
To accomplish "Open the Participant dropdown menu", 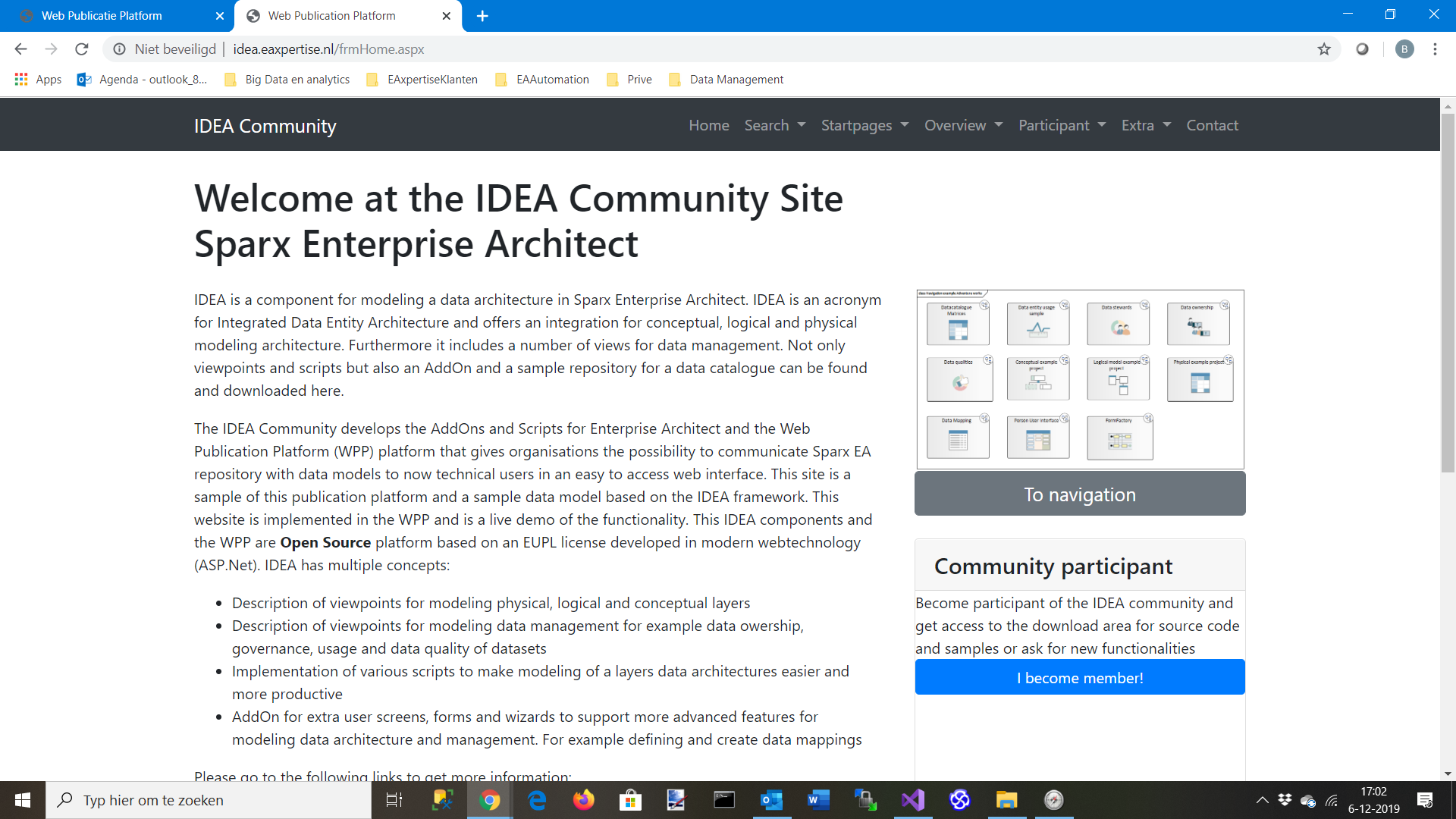I will click(x=1062, y=125).
